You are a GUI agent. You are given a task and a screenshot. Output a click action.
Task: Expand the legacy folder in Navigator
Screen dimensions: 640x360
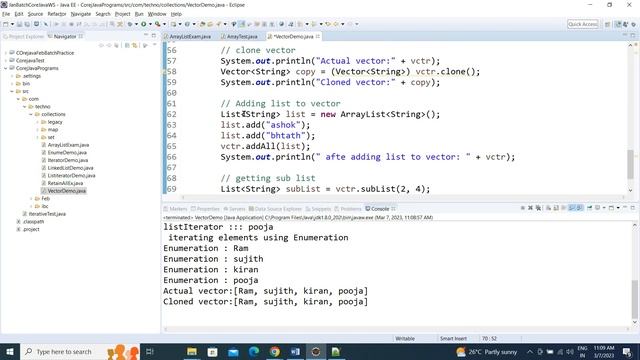pyautogui.click(x=38, y=122)
